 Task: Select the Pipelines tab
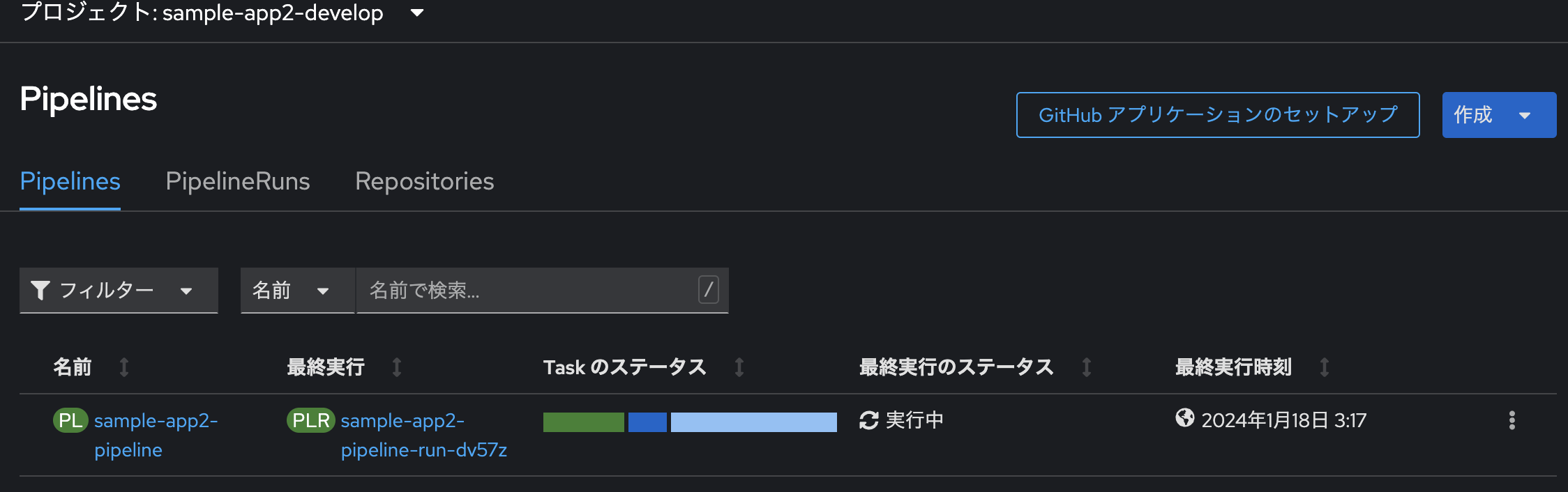tap(70, 181)
